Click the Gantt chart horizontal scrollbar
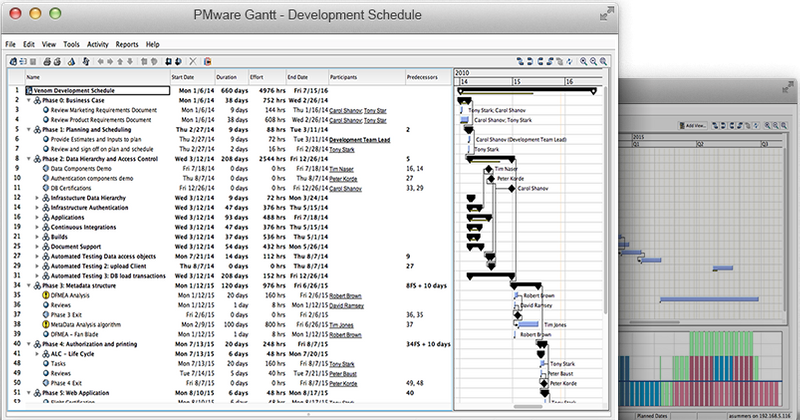The image size is (800, 420). [x=529, y=407]
